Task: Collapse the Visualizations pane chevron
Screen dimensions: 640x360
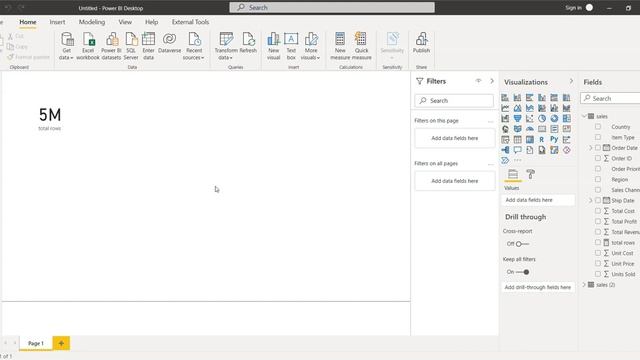Action: (571, 82)
